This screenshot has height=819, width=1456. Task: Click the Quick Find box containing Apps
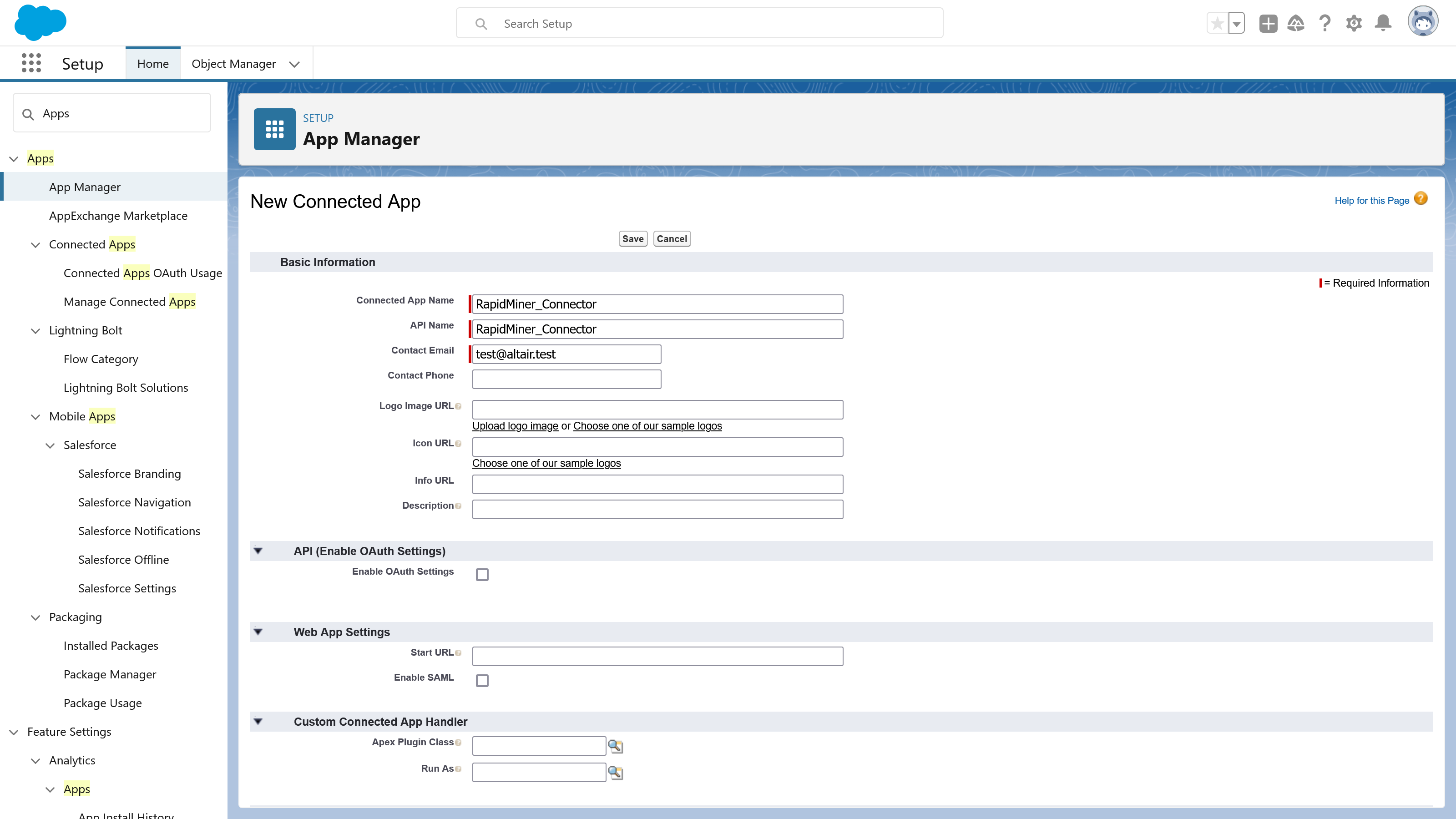112,113
